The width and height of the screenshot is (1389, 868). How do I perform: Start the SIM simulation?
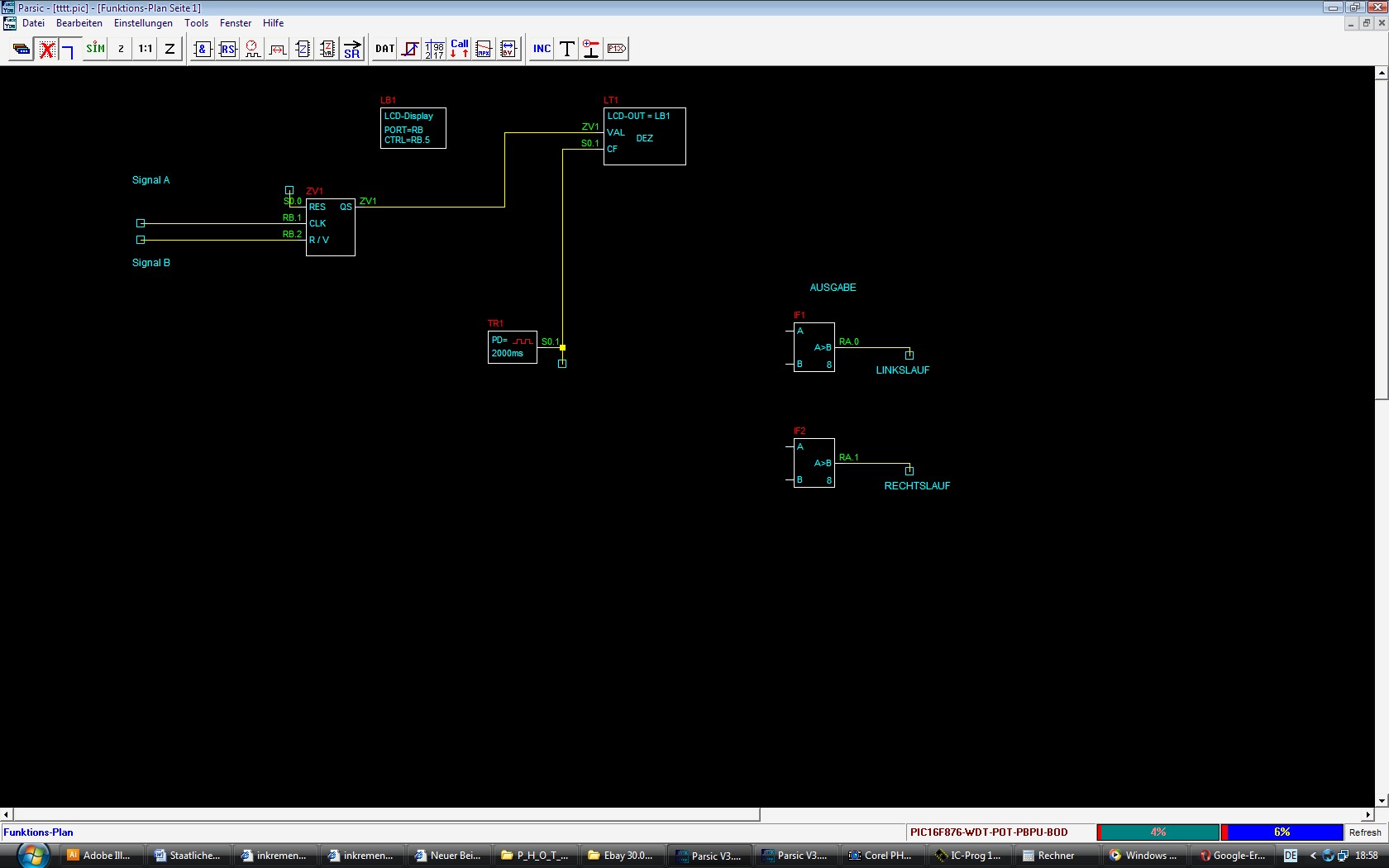pyautogui.click(x=96, y=49)
